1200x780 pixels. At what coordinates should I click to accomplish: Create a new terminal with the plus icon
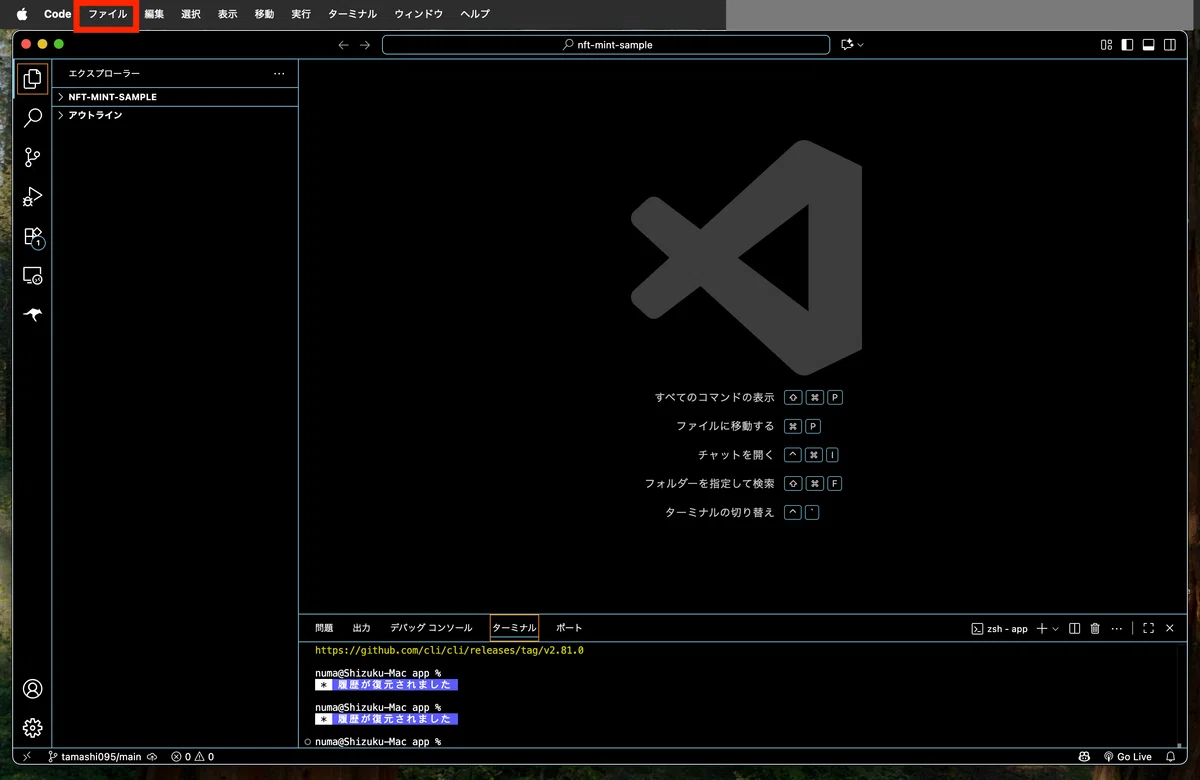click(1042, 628)
